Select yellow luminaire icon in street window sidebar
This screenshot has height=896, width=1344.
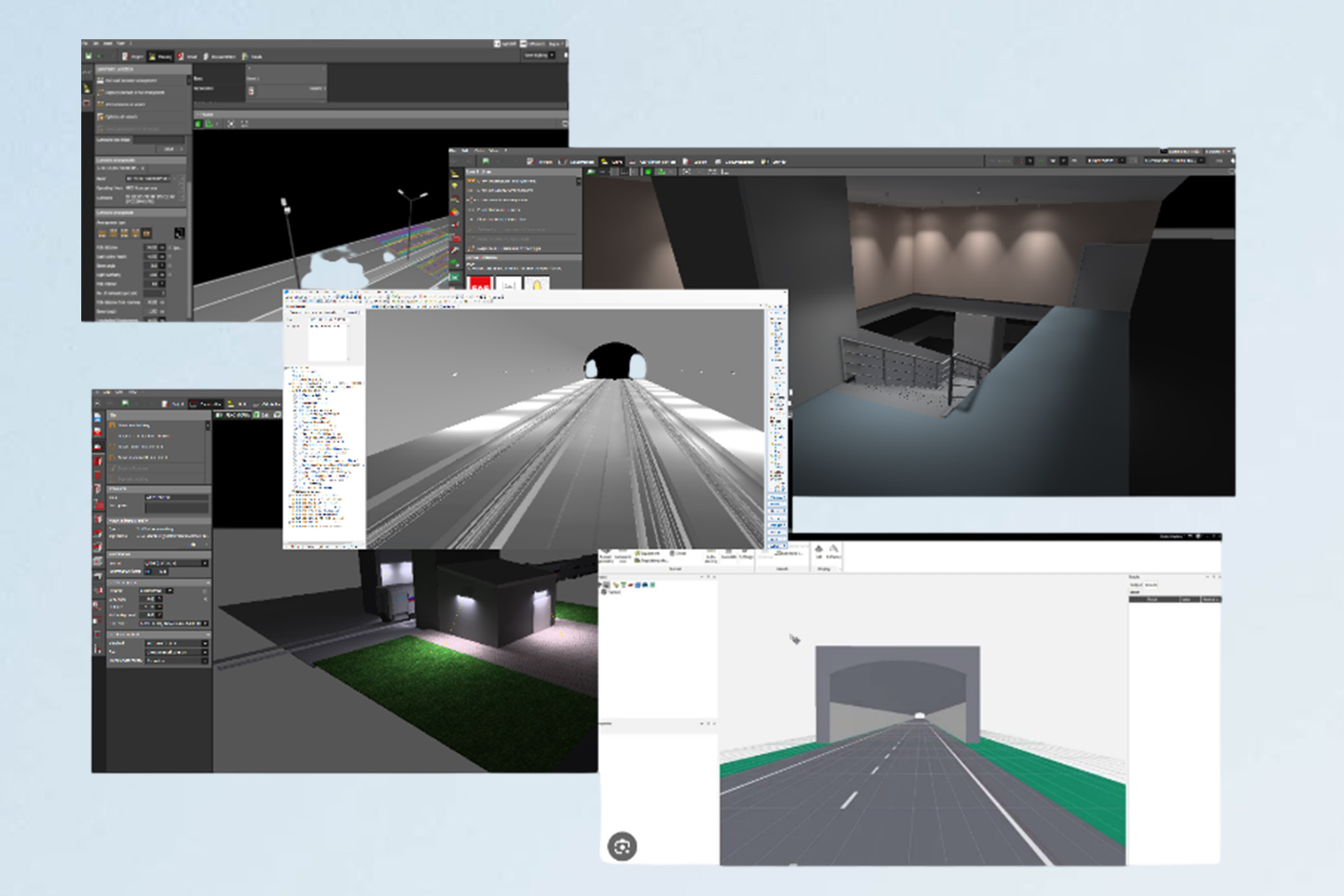tap(87, 88)
